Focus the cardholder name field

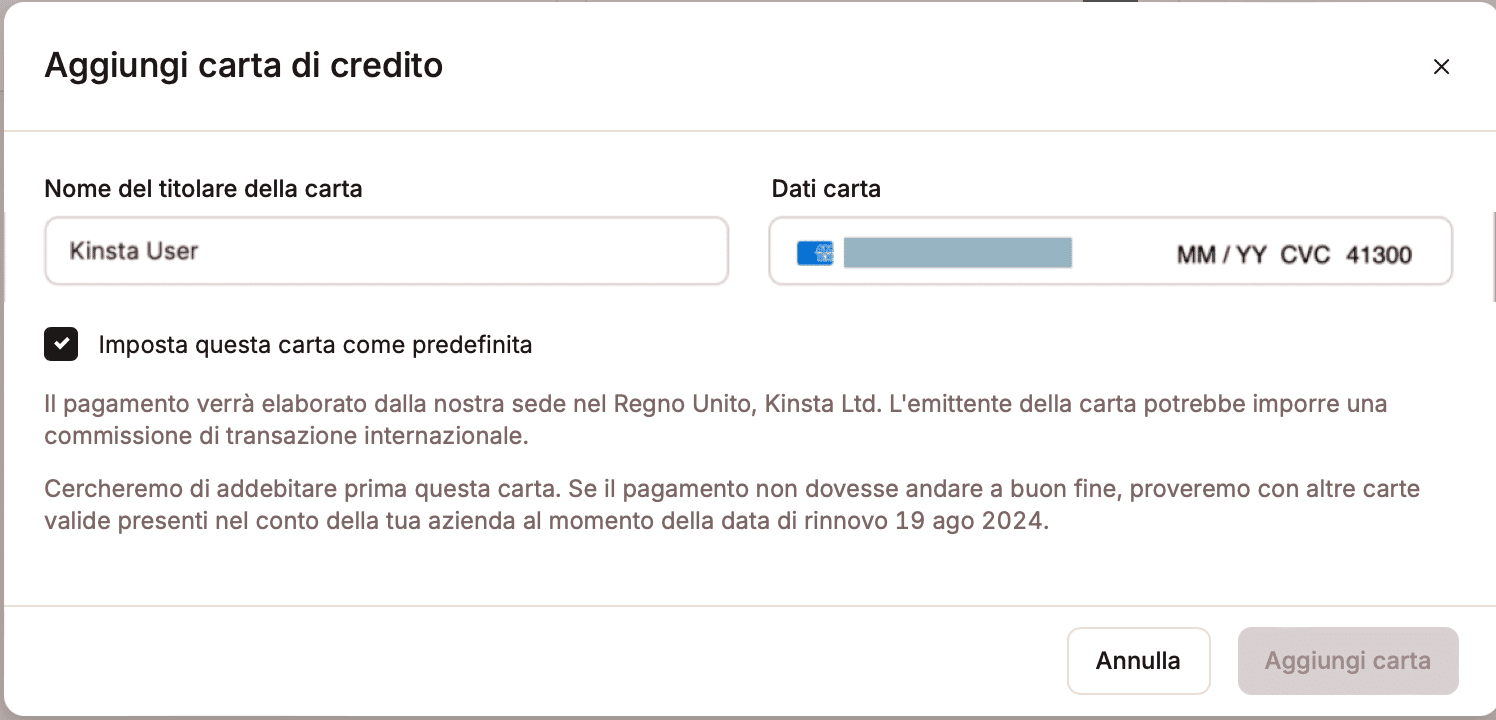[x=386, y=251]
